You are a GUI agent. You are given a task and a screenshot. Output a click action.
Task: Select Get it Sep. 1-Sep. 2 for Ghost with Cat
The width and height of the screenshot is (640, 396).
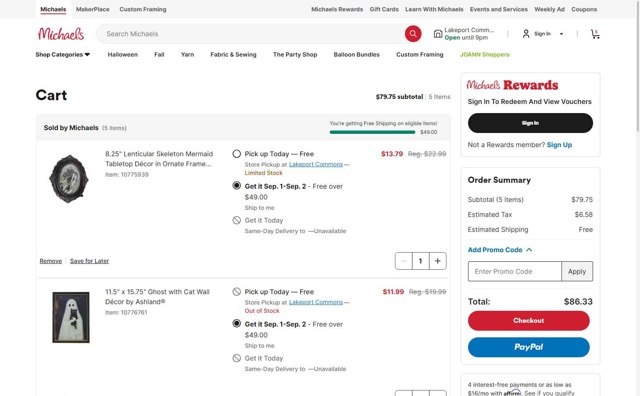point(236,324)
